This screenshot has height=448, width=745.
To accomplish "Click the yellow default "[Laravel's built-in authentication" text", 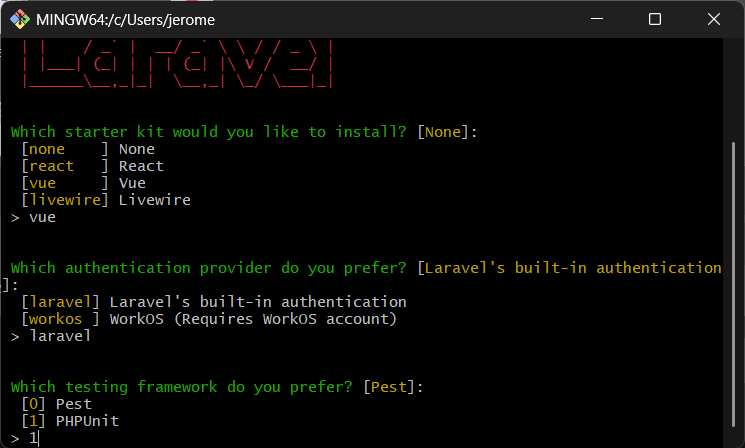I will [569, 268].
